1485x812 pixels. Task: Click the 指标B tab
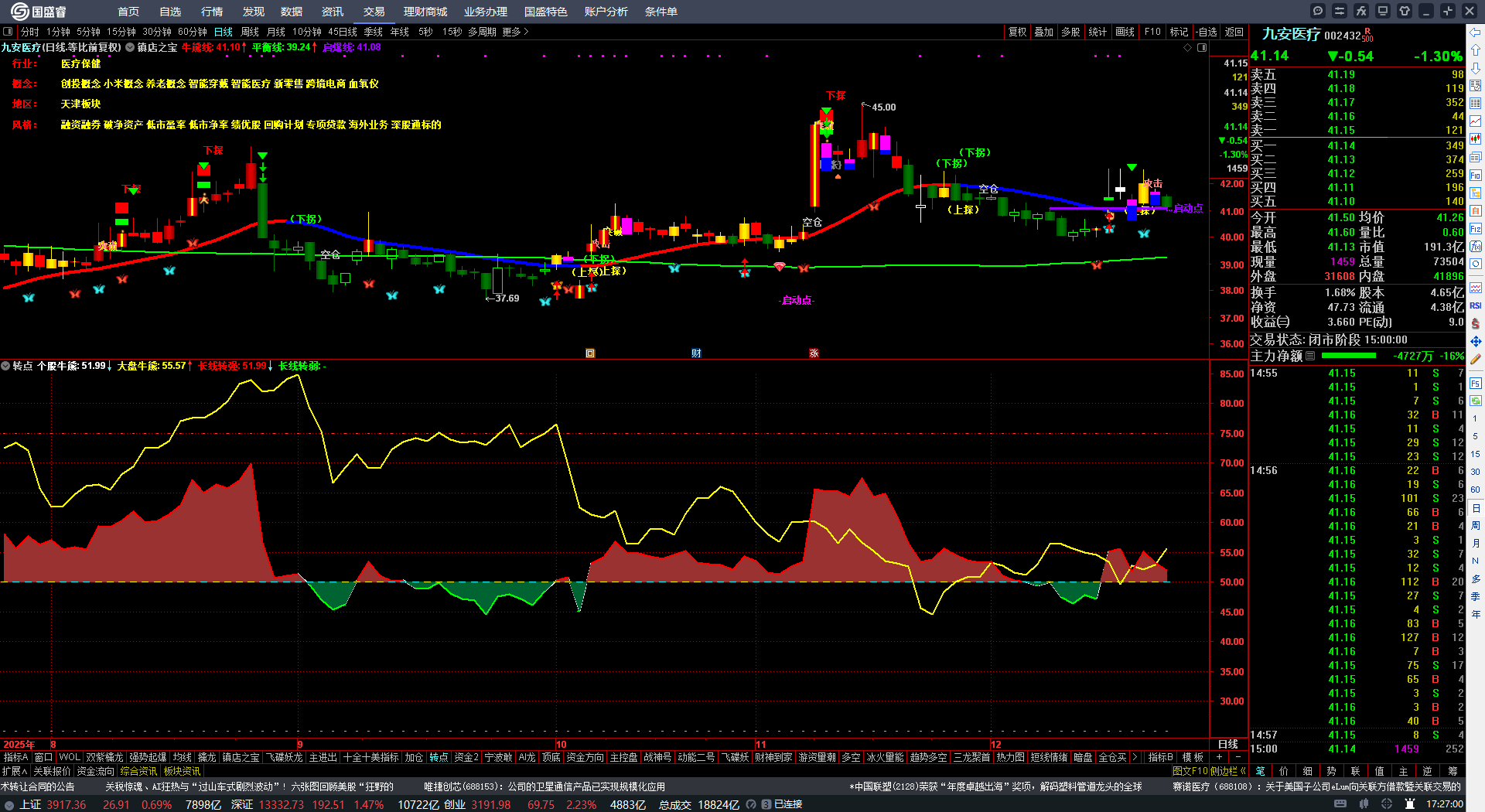tap(1161, 757)
